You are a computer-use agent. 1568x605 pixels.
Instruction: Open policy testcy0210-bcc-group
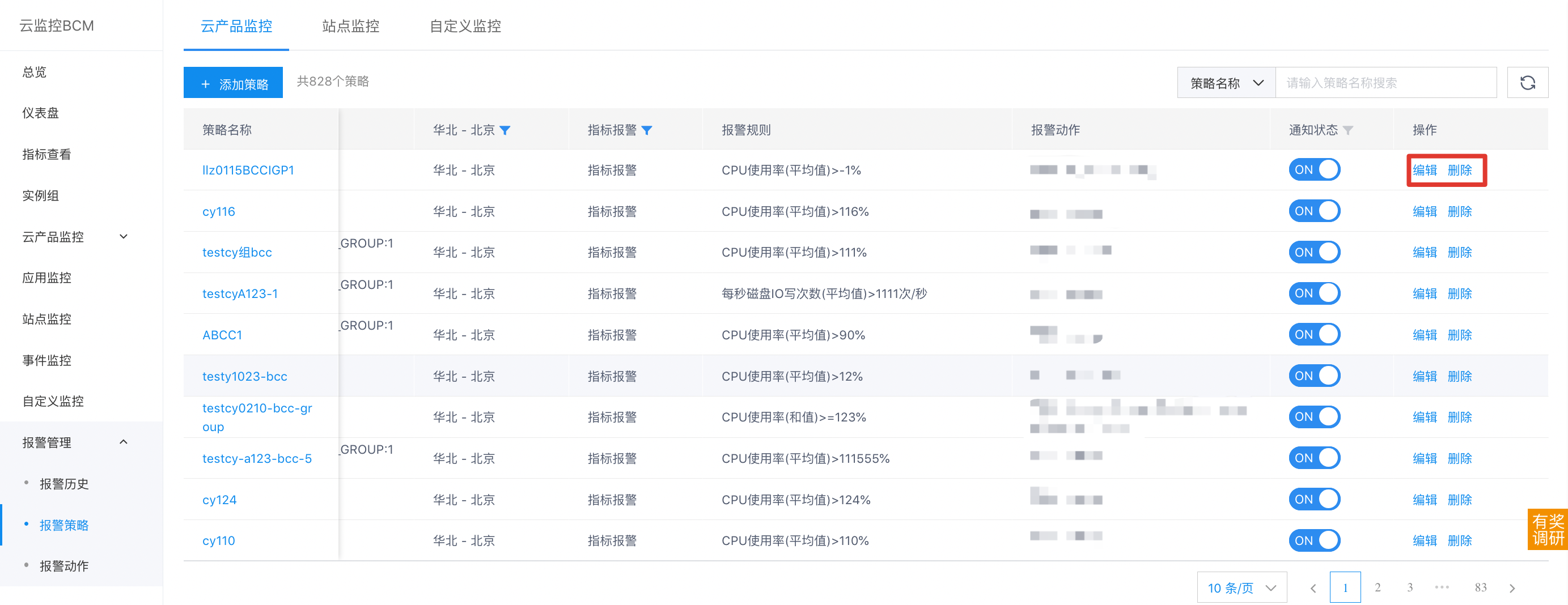(257, 417)
